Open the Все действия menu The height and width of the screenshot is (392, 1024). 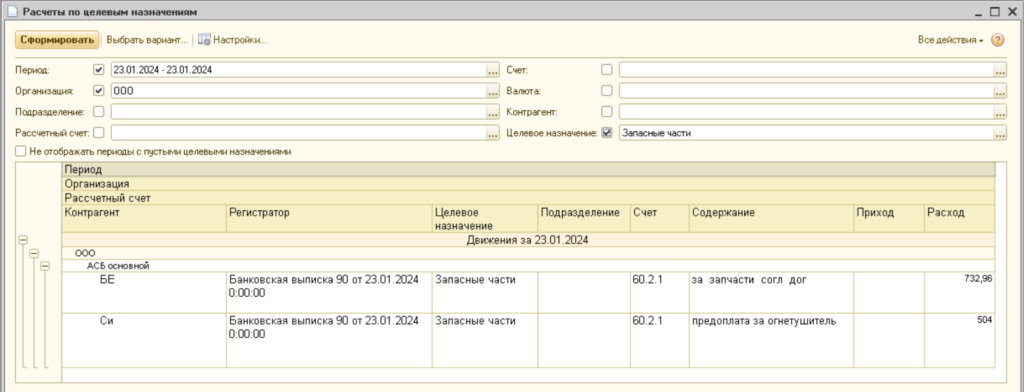pyautogui.click(x=950, y=40)
